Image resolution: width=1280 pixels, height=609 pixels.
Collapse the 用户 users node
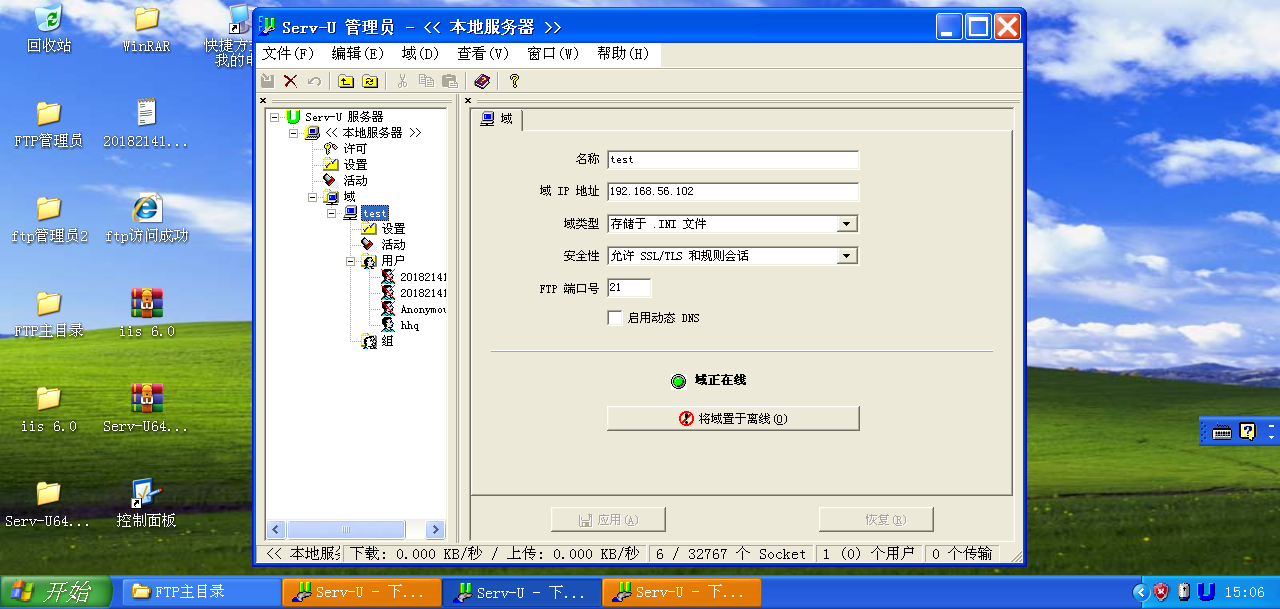coord(351,261)
